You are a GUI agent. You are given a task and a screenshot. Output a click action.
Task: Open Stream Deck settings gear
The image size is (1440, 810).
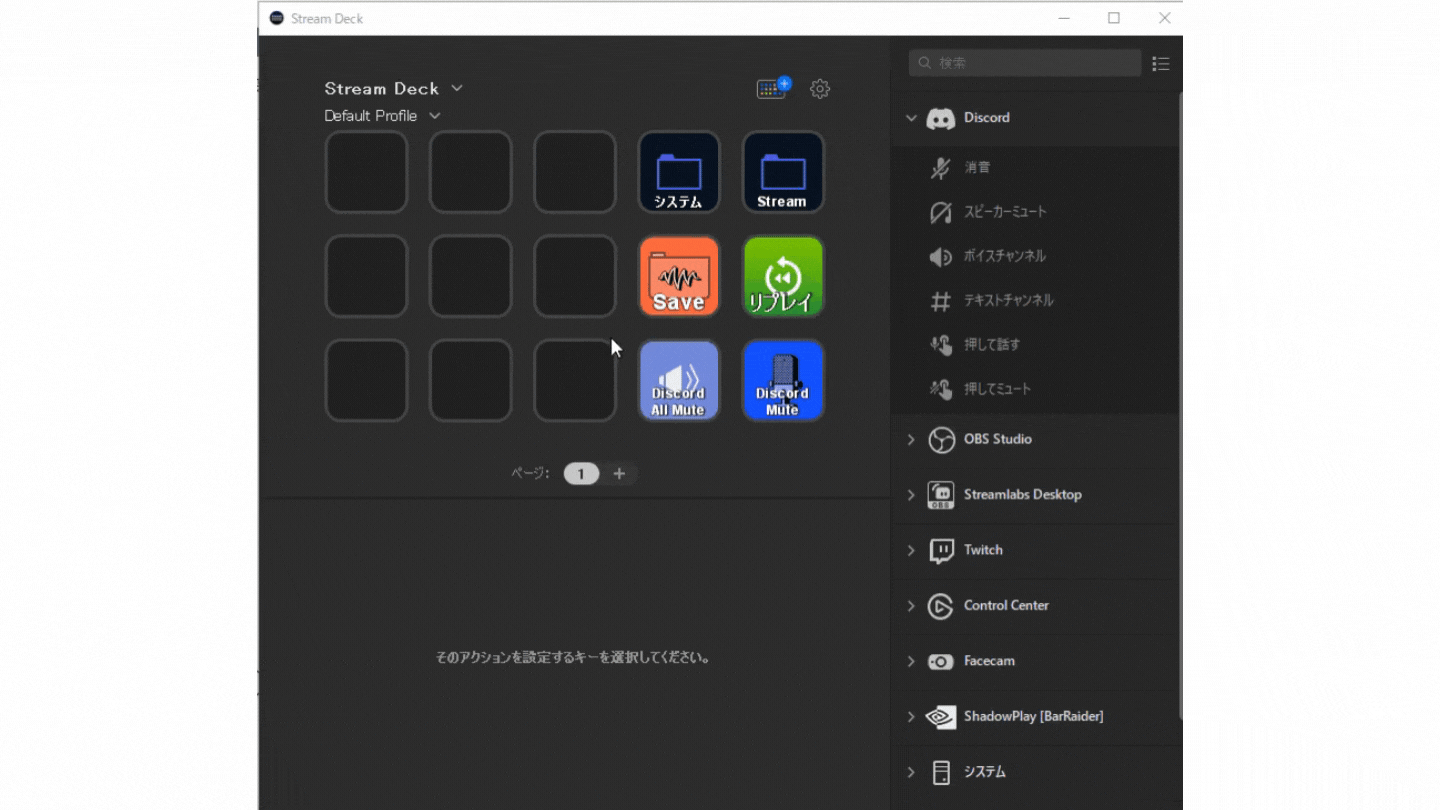(x=820, y=89)
